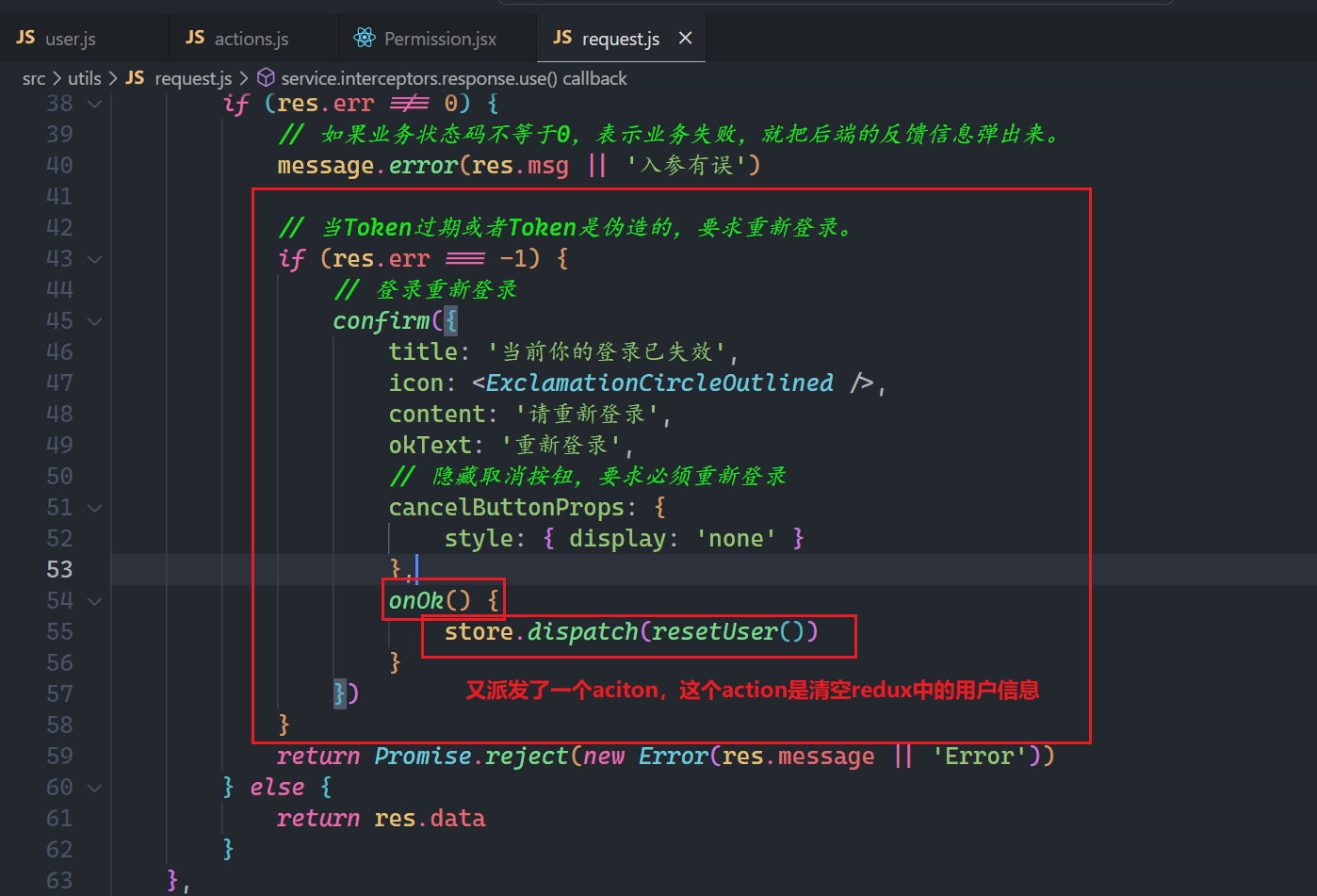Fold the onOk function at line 54
This screenshot has height=896, width=1317.
pyautogui.click(x=94, y=601)
